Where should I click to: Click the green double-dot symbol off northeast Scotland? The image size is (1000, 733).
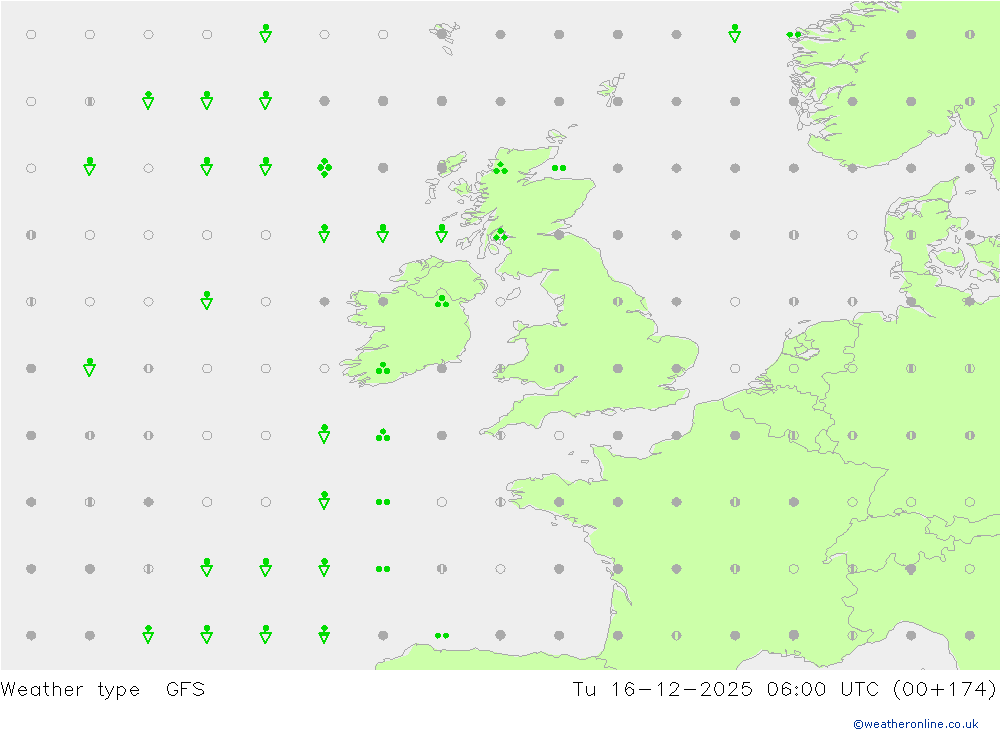point(559,168)
